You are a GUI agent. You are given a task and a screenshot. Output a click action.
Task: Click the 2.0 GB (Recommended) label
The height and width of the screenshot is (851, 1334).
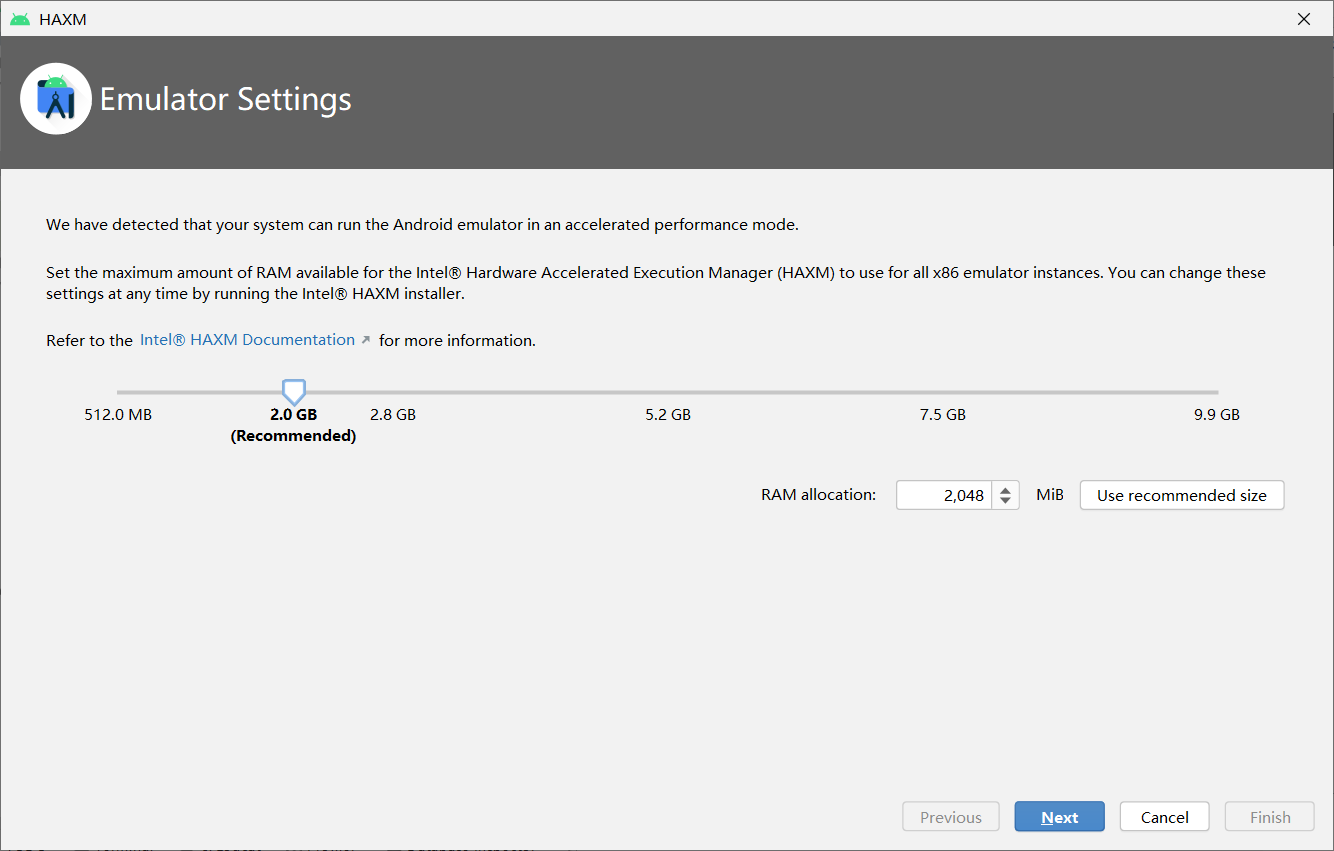point(293,425)
